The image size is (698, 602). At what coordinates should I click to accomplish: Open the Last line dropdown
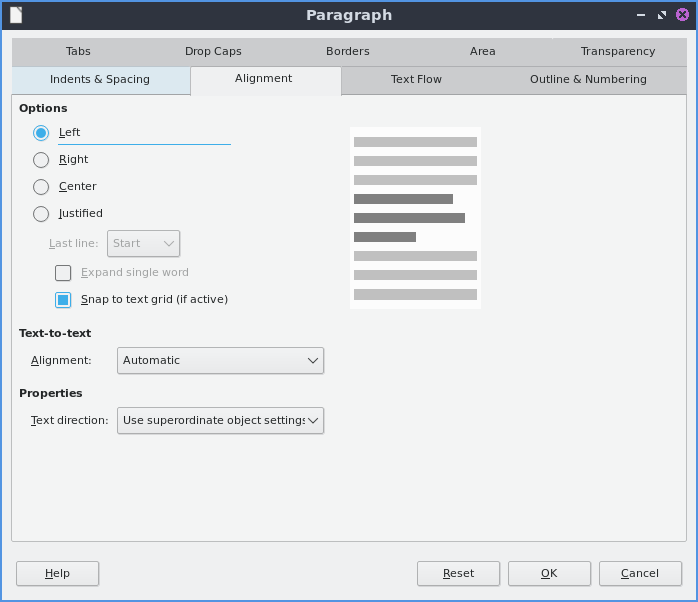[143, 243]
